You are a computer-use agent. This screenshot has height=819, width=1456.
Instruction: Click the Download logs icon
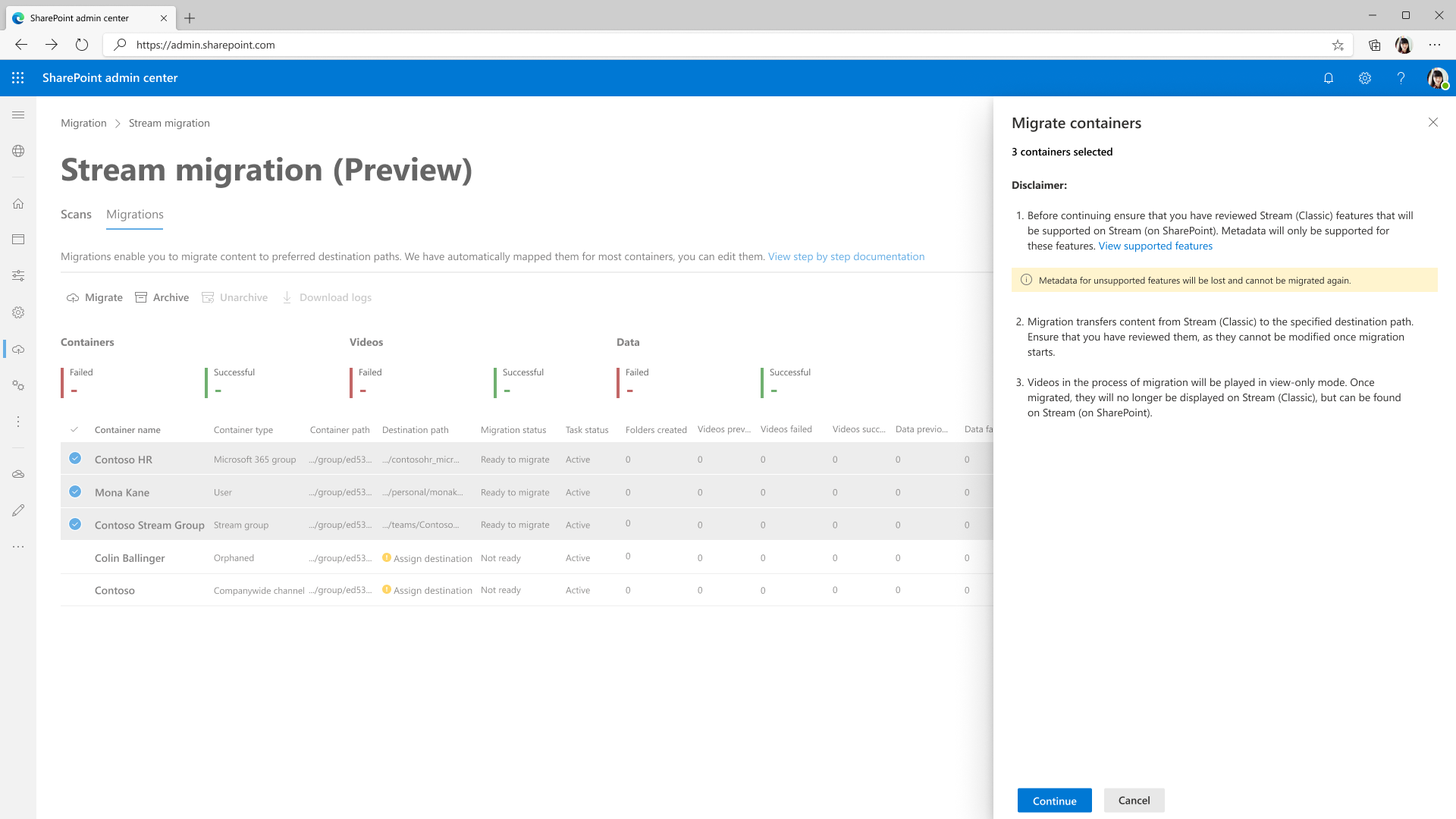pyautogui.click(x=289, y=297)
